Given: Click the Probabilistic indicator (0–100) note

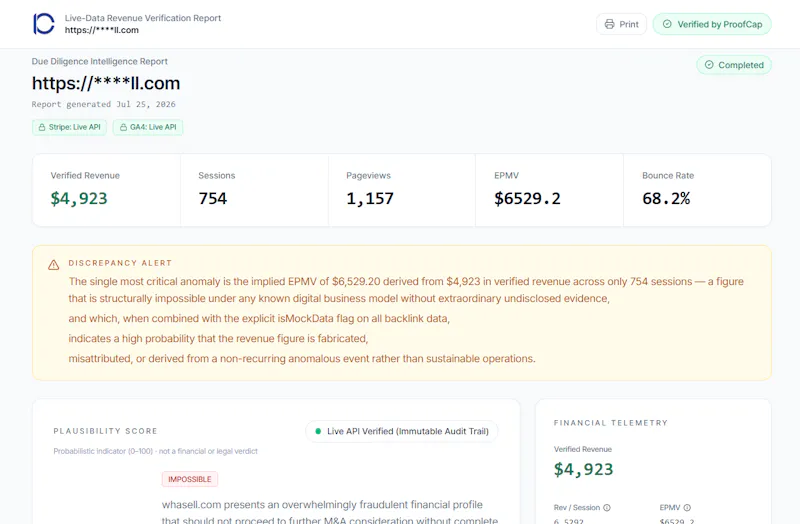Looking at the screenshot, I should (x=156, y=451).
